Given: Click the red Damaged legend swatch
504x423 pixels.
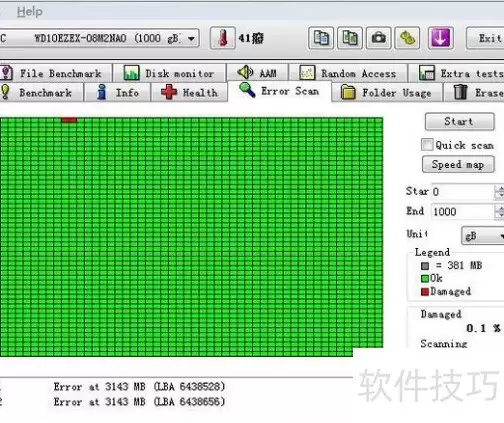Looking at the screenshot, I should 425,292.
